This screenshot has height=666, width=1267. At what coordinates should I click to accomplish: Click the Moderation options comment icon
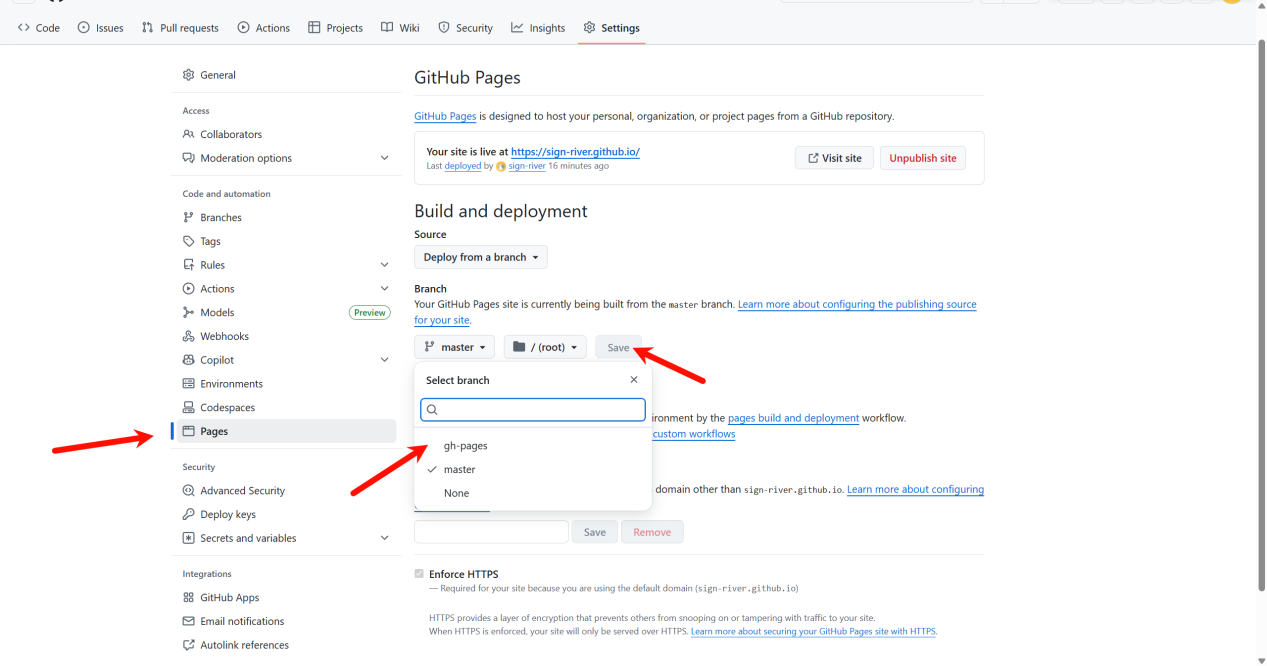tap(189, 158)
